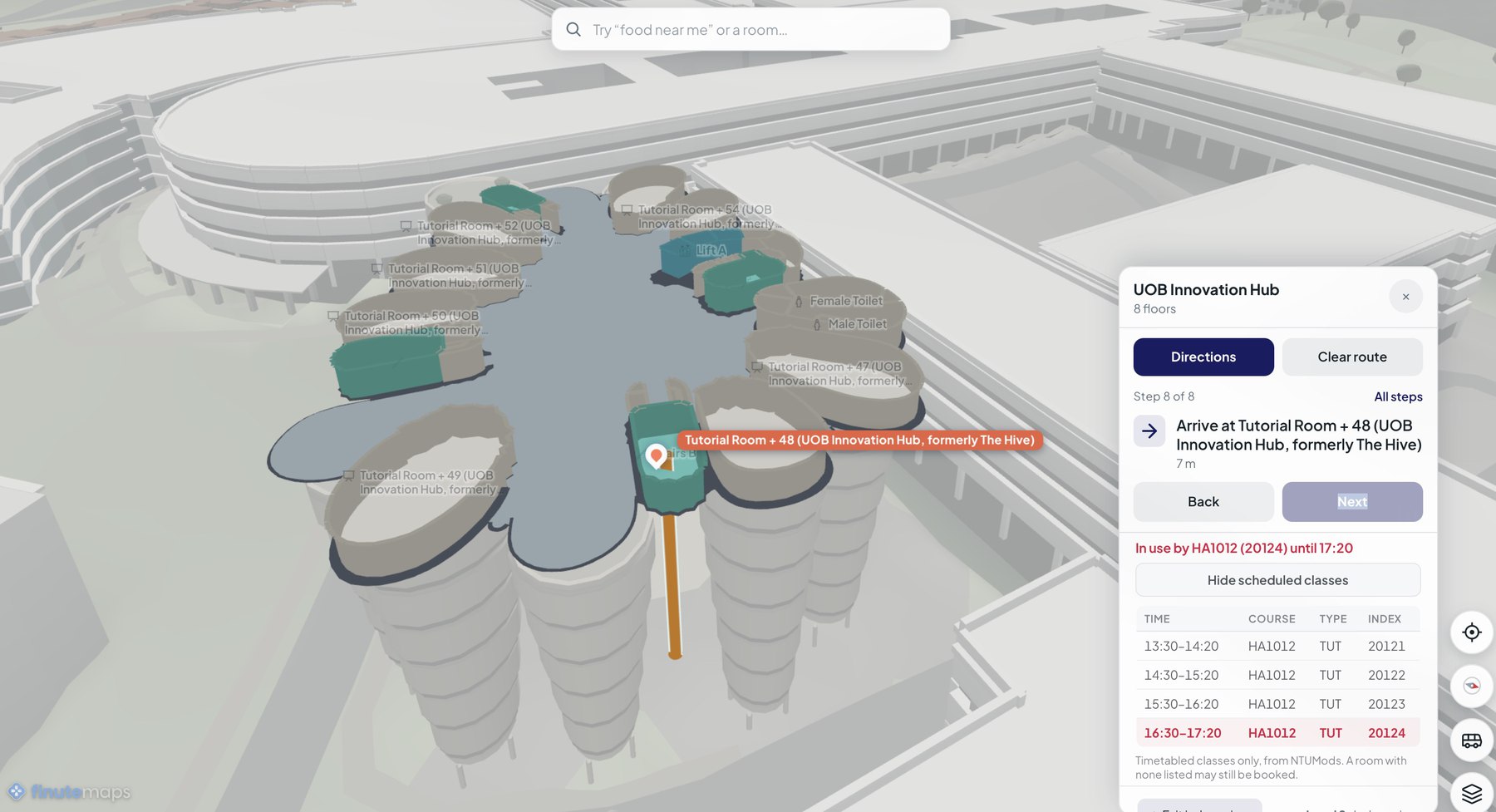Click the UOB Innovation Hub panel title

tap(1206, 289)
